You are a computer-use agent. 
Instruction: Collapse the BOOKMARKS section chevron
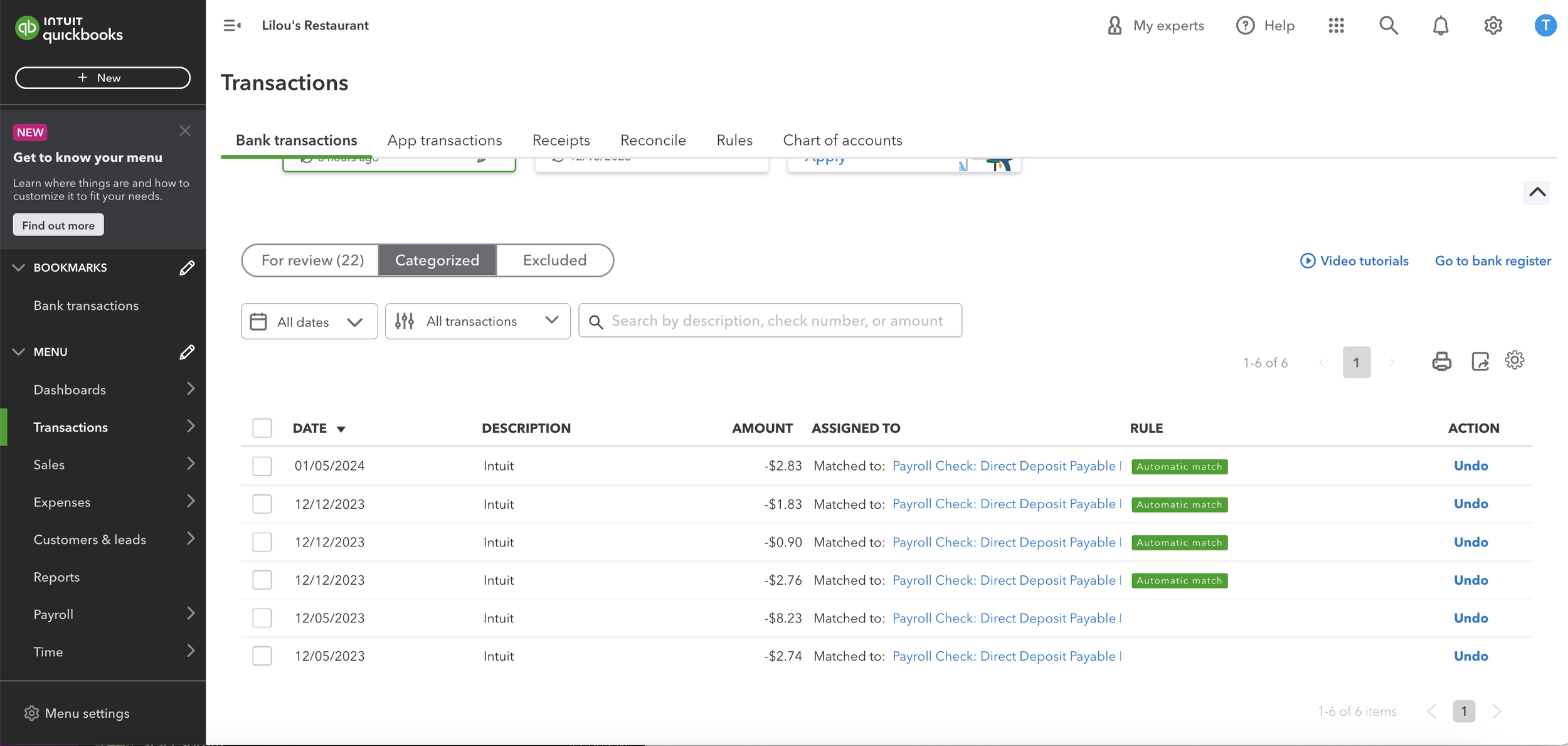pos(19,268)
